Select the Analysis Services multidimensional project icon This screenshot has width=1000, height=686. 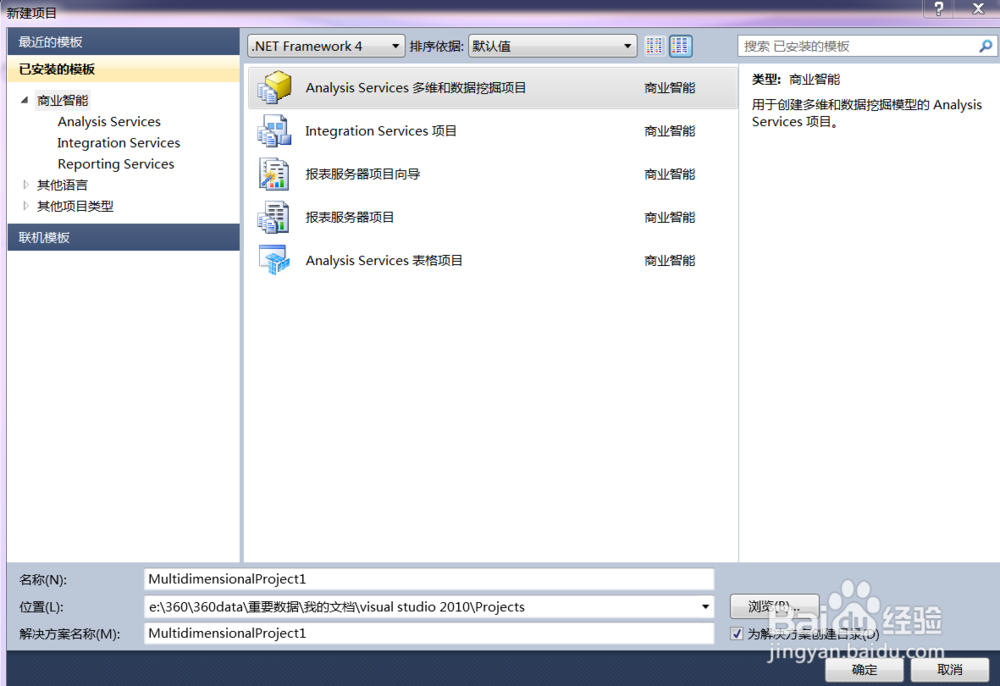click(x=274, y=87)
